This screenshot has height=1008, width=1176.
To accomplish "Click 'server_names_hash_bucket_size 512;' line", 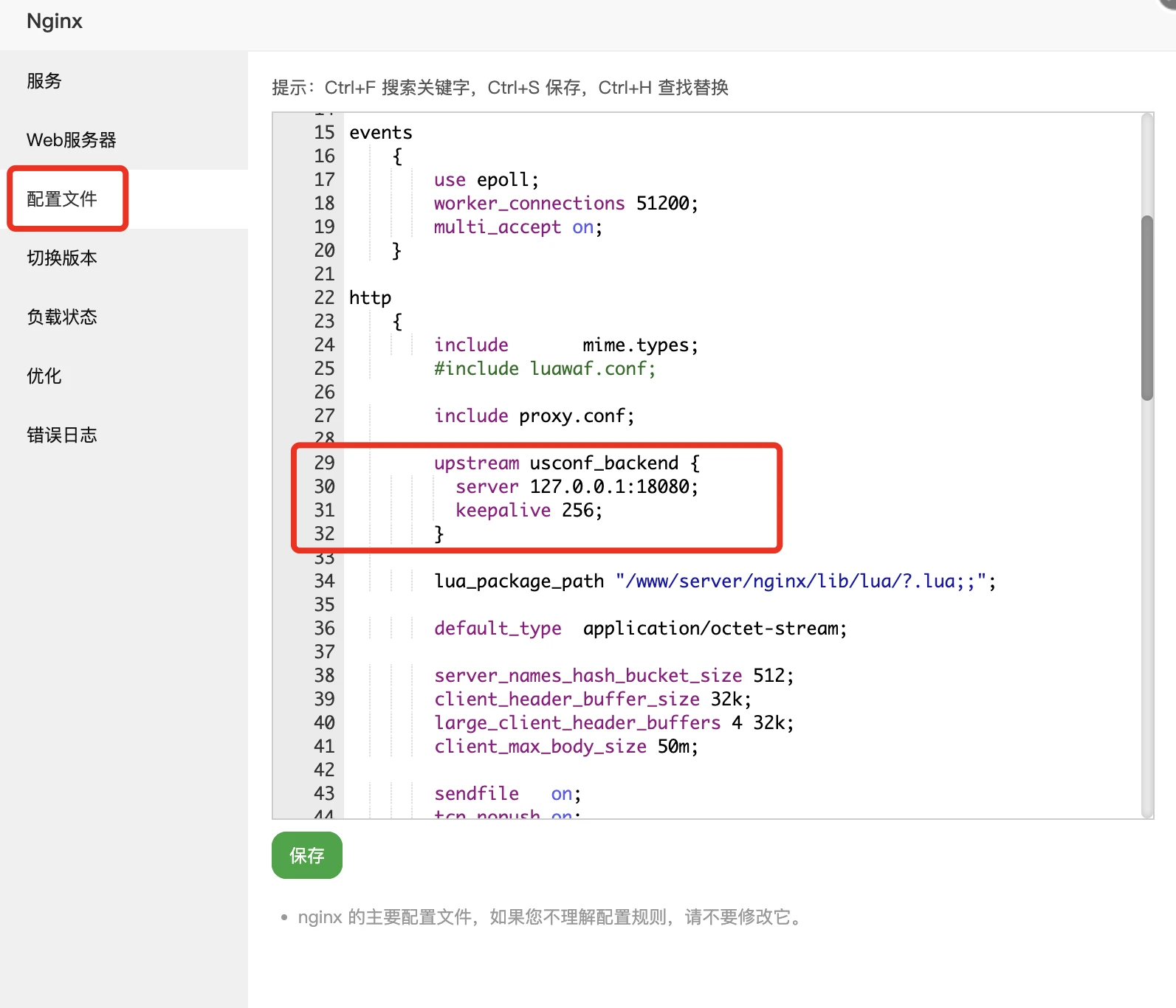I will (x=614, y=676).
